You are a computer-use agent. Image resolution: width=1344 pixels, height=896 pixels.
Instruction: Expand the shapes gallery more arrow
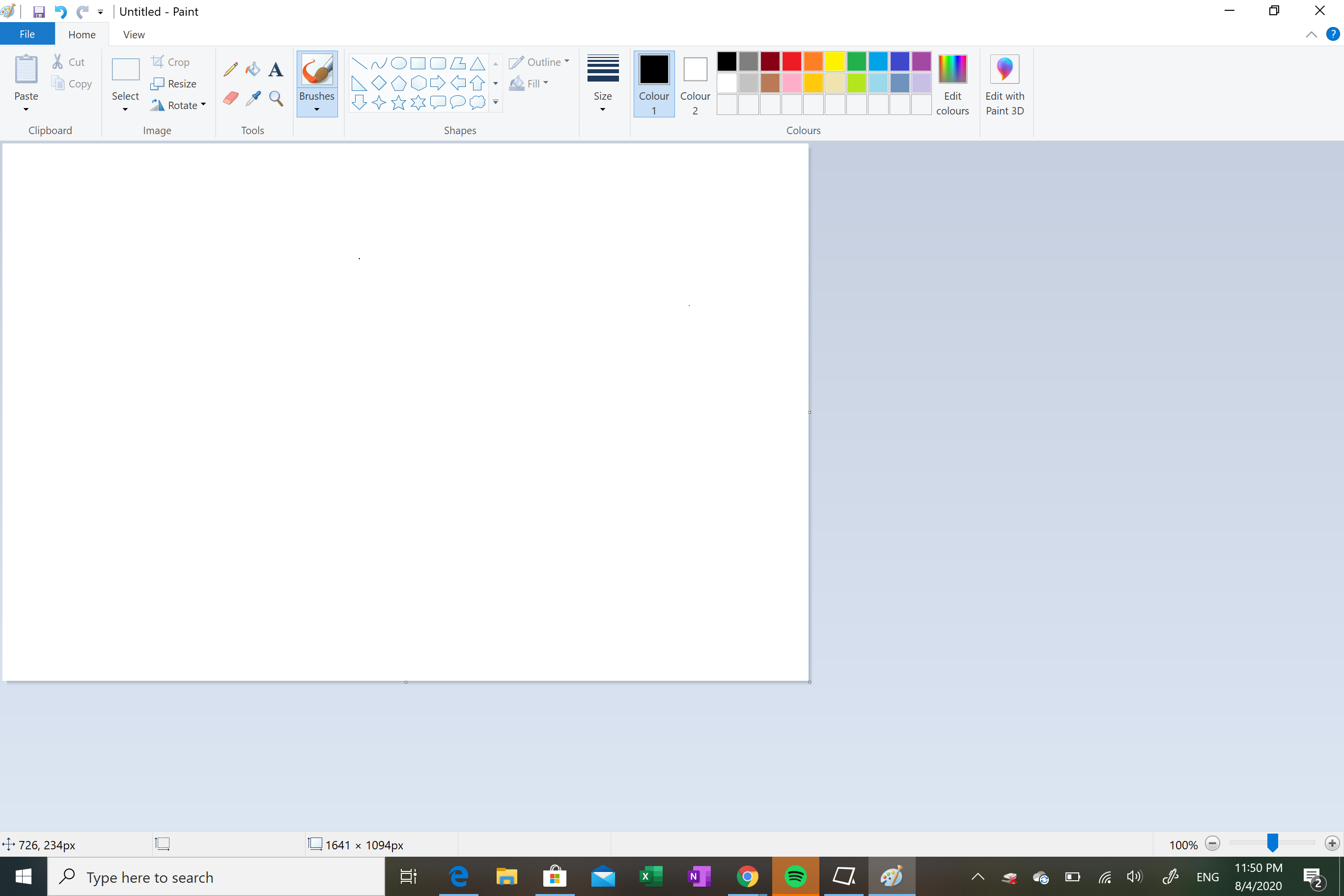click(496, 102)
